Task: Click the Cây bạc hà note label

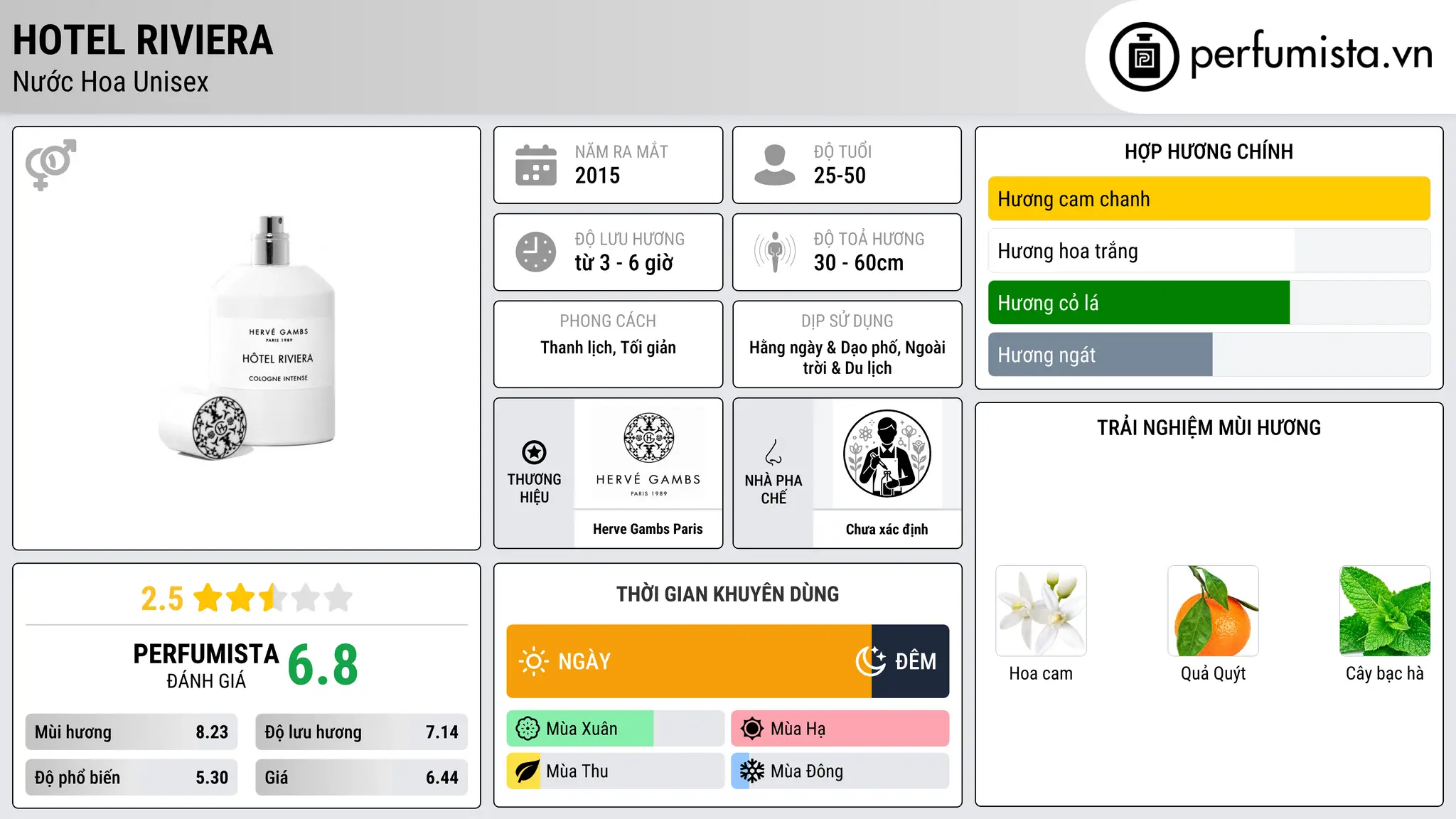Action: 1385,673
